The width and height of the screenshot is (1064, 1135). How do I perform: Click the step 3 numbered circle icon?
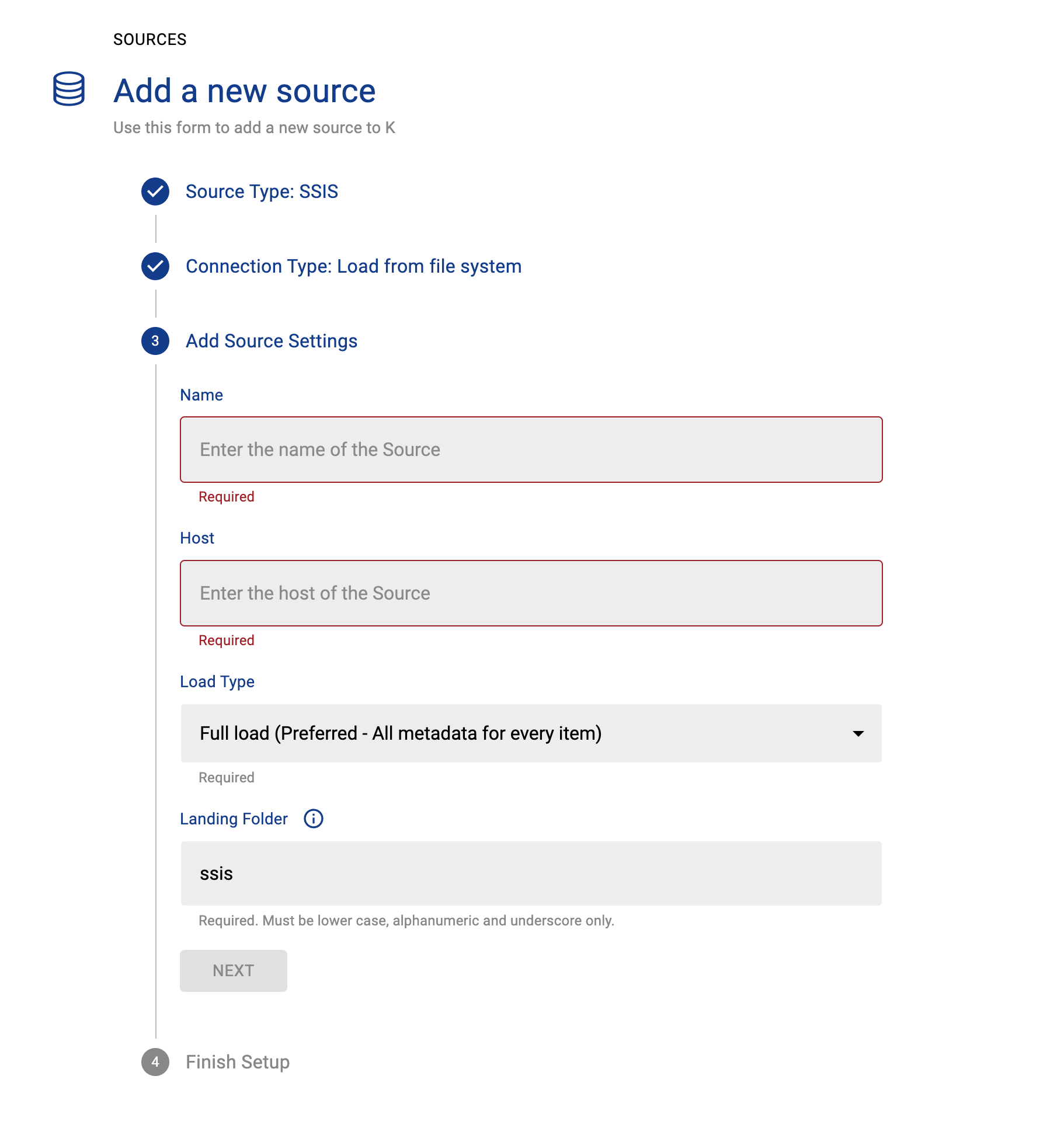point(155,342)
